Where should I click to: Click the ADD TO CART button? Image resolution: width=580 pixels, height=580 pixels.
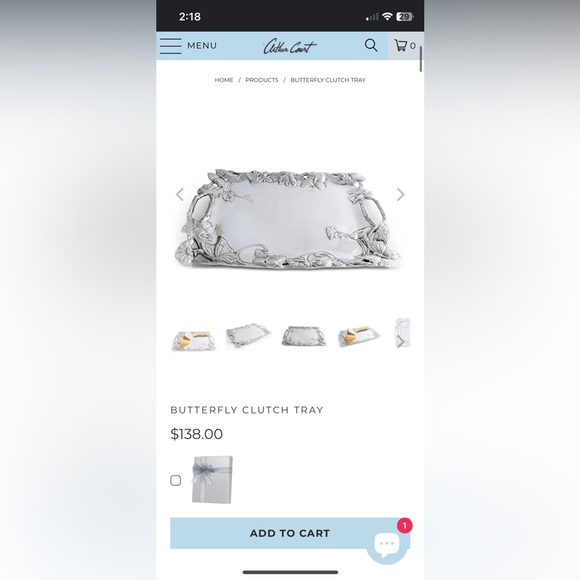pyautogui.click(x=290, y=533)
